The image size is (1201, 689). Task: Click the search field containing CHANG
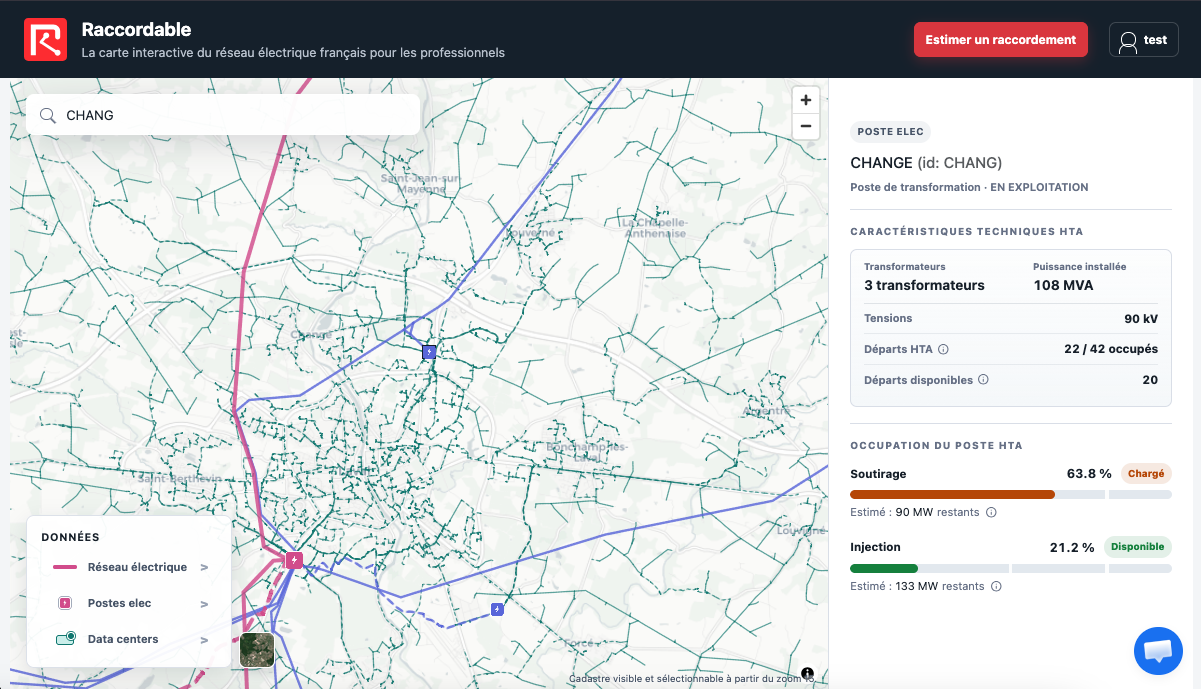coord(223,115)
